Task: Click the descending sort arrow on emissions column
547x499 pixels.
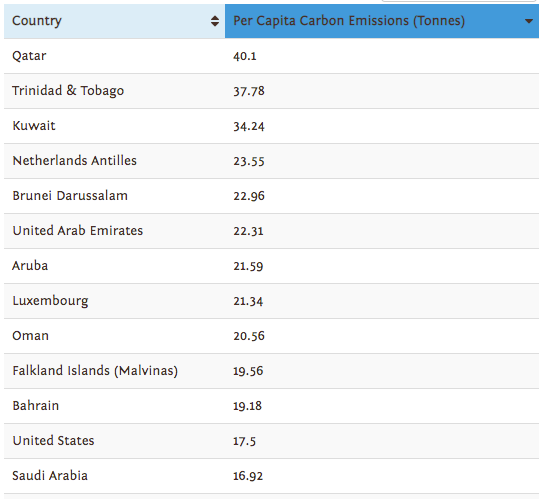Action: pos(529,21)
